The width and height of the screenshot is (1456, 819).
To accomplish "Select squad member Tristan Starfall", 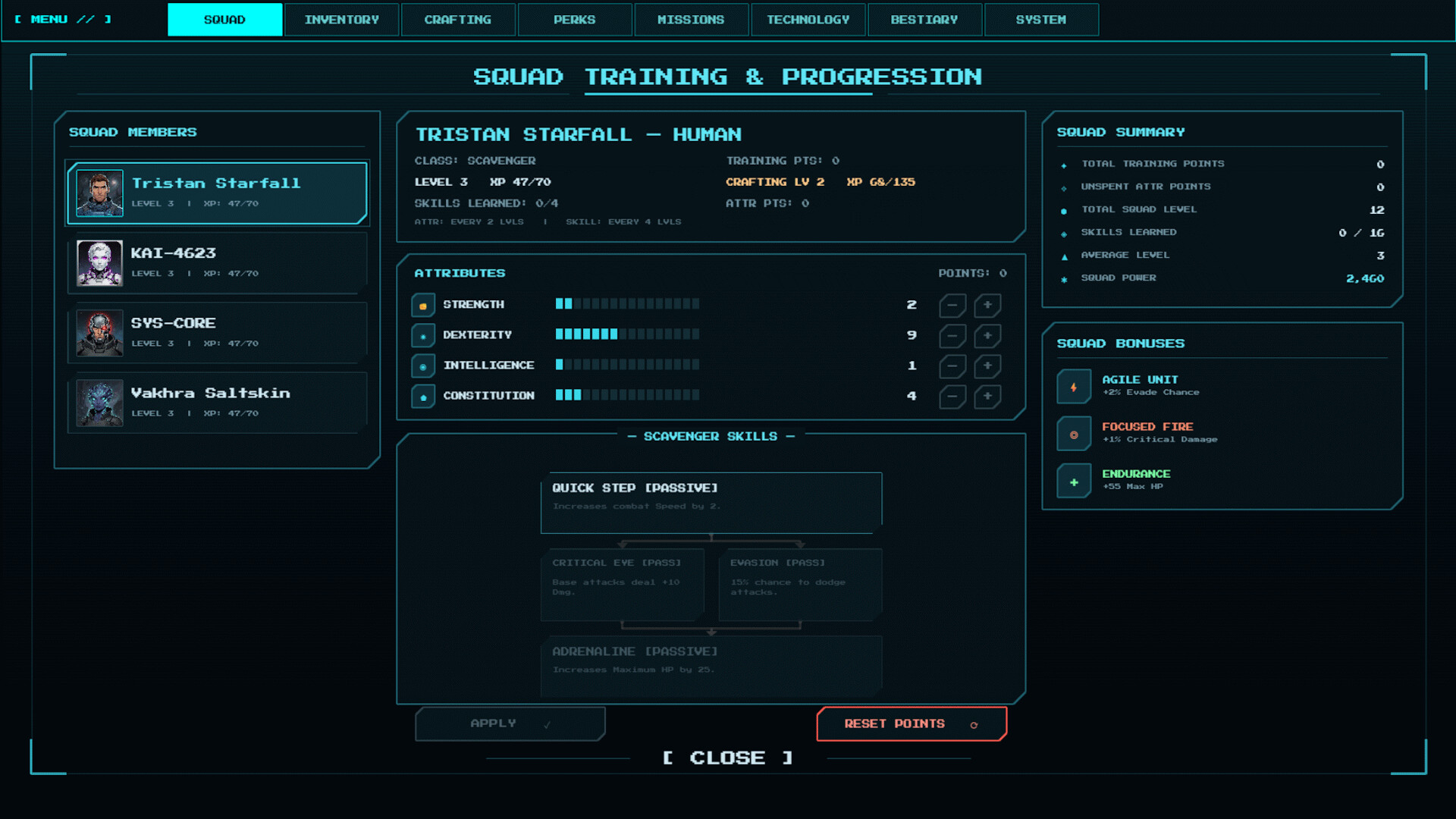I will 218,193.
